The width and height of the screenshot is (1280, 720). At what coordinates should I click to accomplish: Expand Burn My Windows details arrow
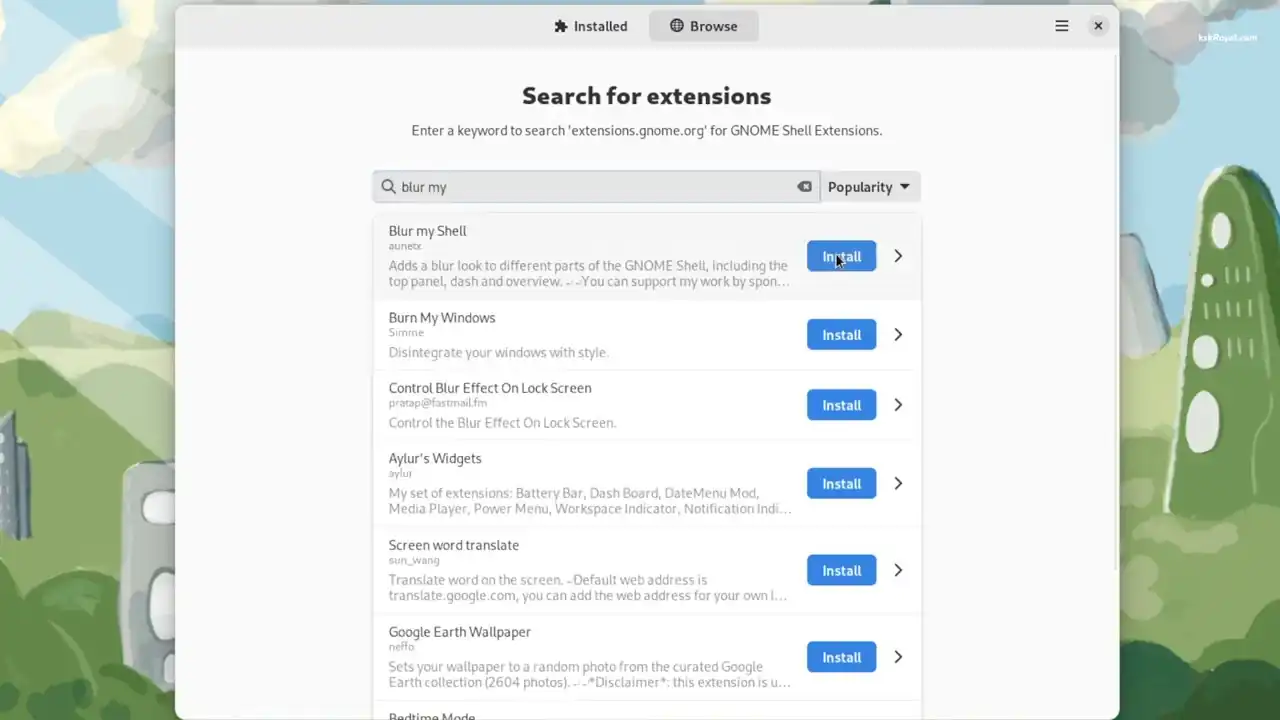coord(898,335)
